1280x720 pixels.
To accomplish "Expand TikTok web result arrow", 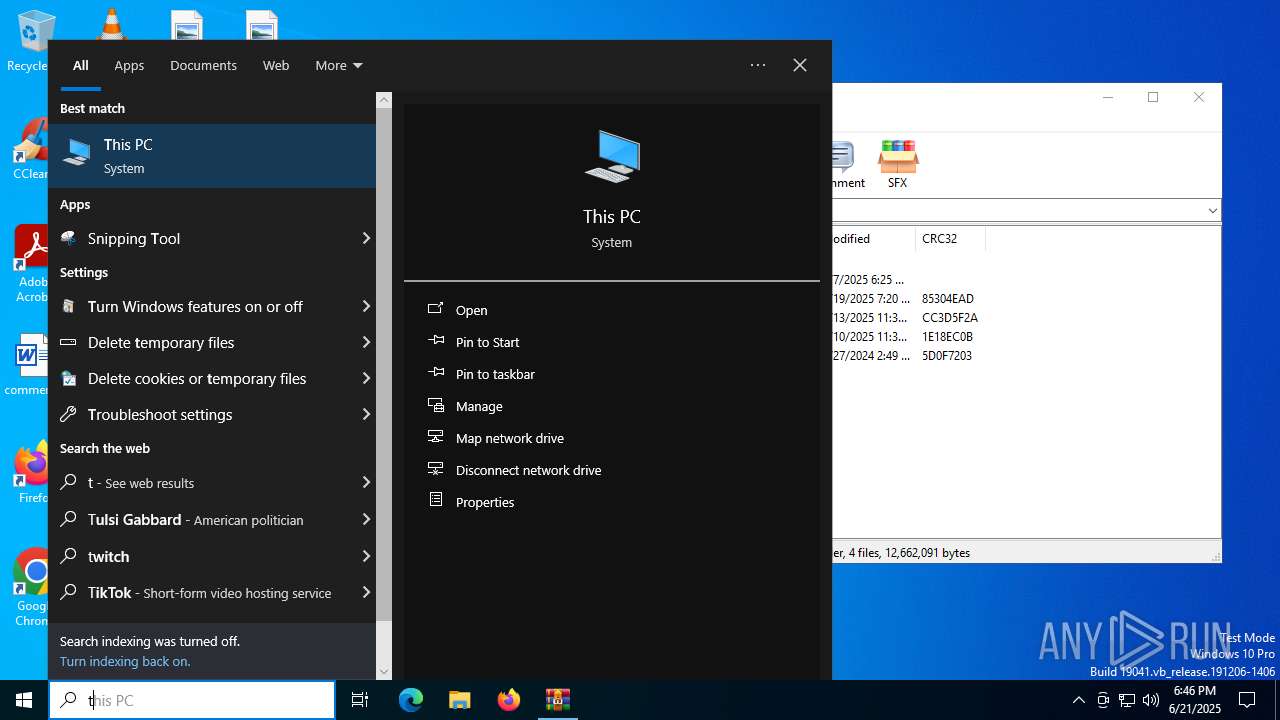I will tap(366, 592).
